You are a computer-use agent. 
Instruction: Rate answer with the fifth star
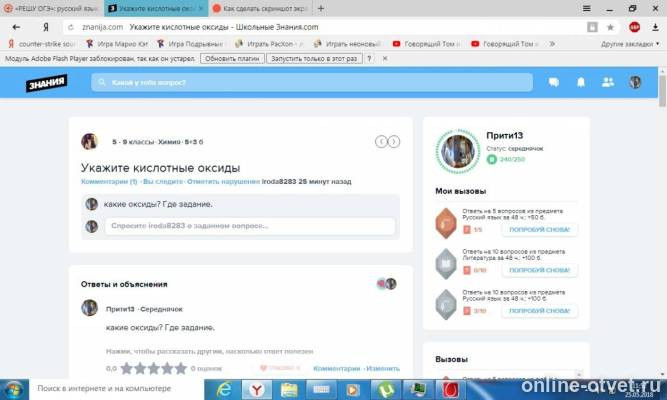click(x=181, y=369)
